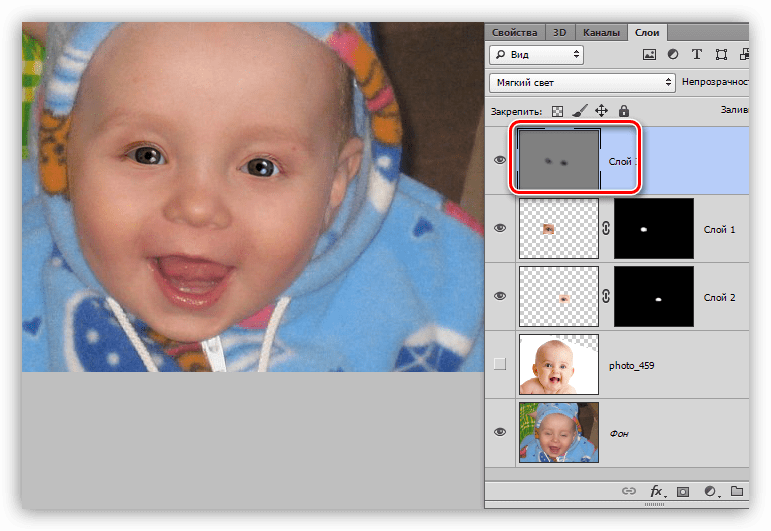Select the Фон layer name
The width and height of the screenshot is (771, 531).
point(619,433)
